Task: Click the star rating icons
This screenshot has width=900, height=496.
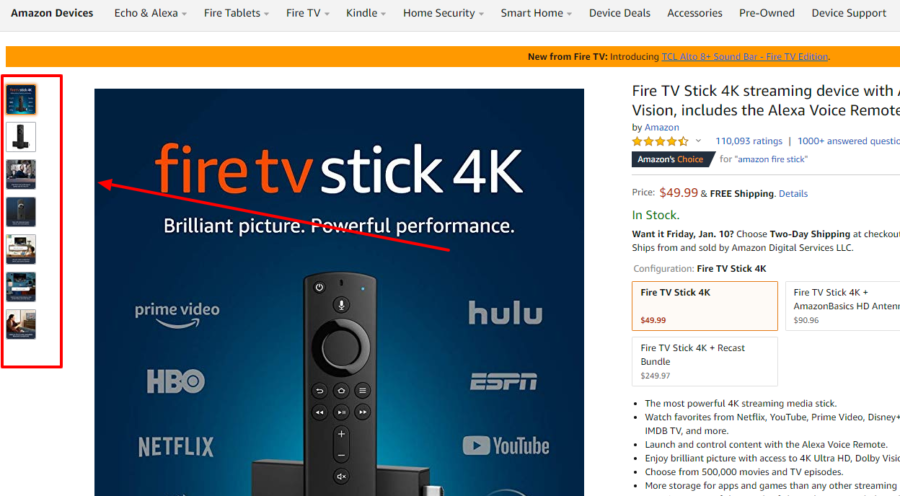Action: coord(660,141)
